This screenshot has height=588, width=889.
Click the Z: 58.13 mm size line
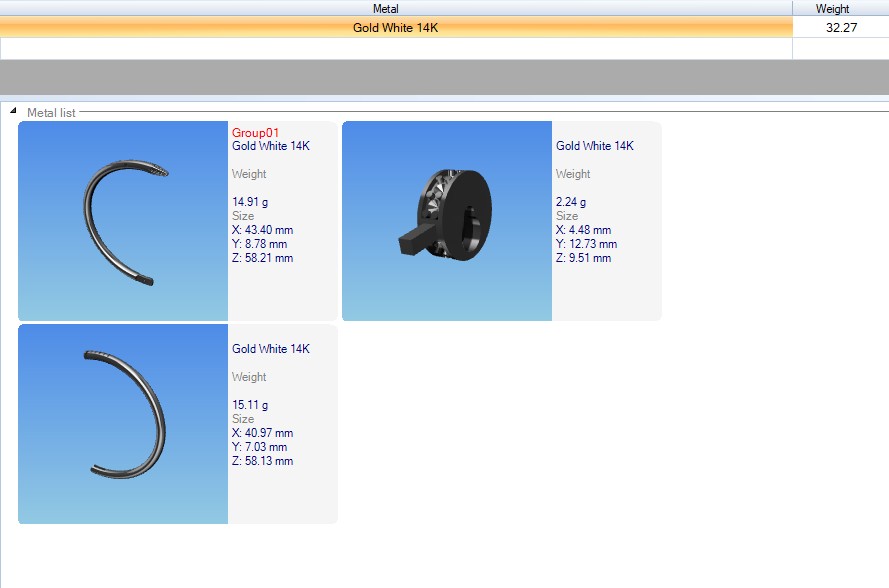click(x=262, y=461)
